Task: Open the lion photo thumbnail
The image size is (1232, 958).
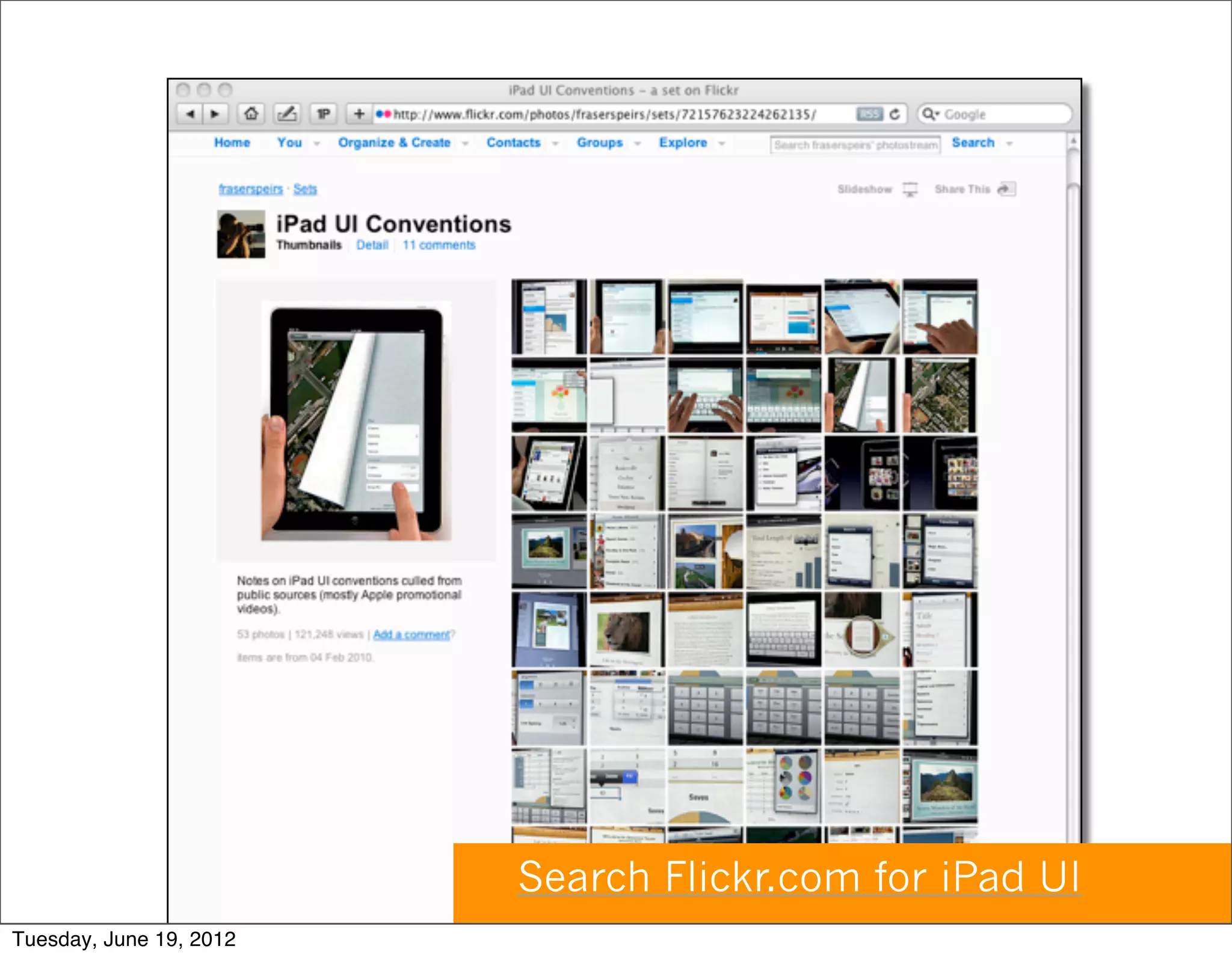Action: tap(626, 630)
